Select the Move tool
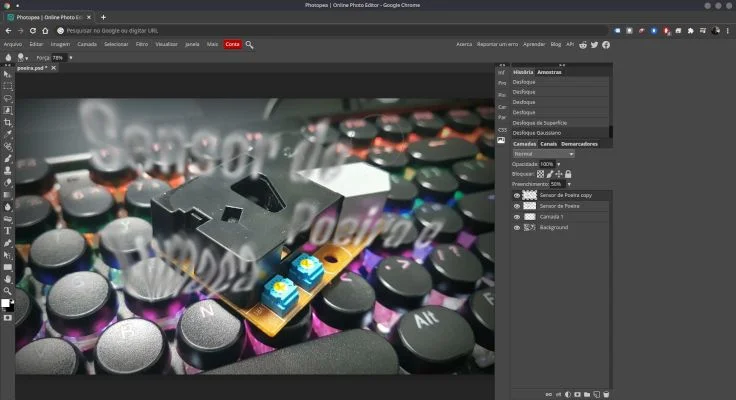The width and height of the screenshot is (736, 400). click(x=7, y=74)
